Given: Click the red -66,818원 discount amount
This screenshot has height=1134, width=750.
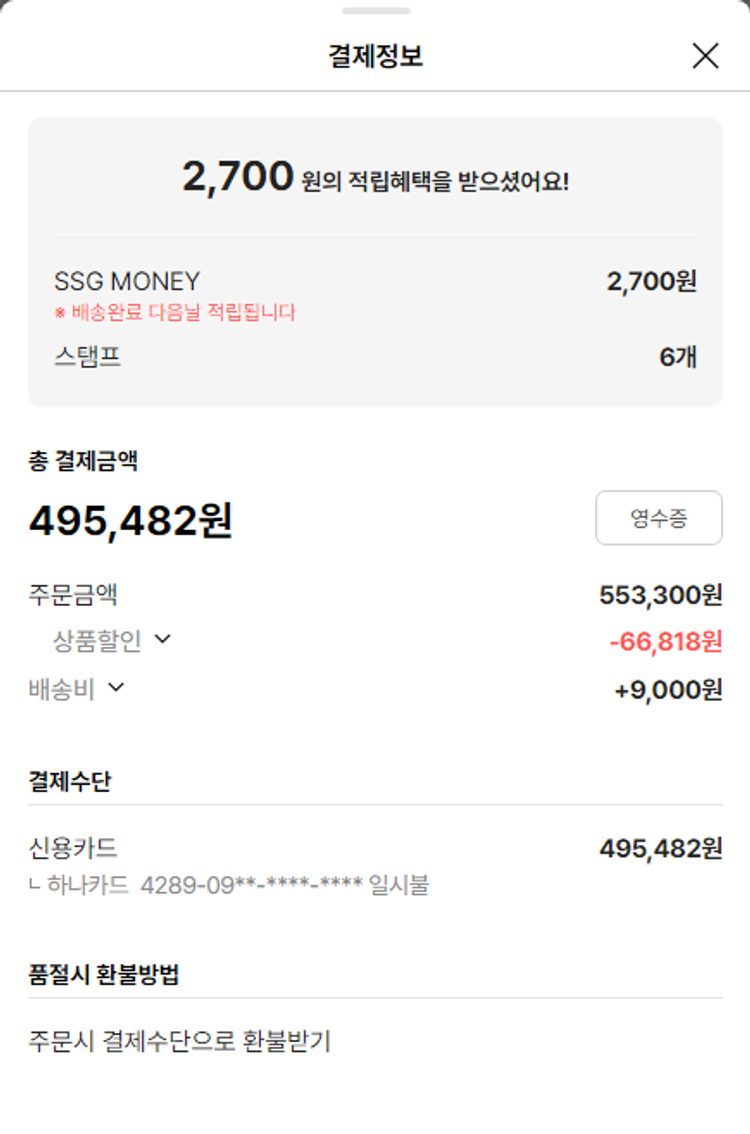Looking at the screenshot, I should [665, 641].
